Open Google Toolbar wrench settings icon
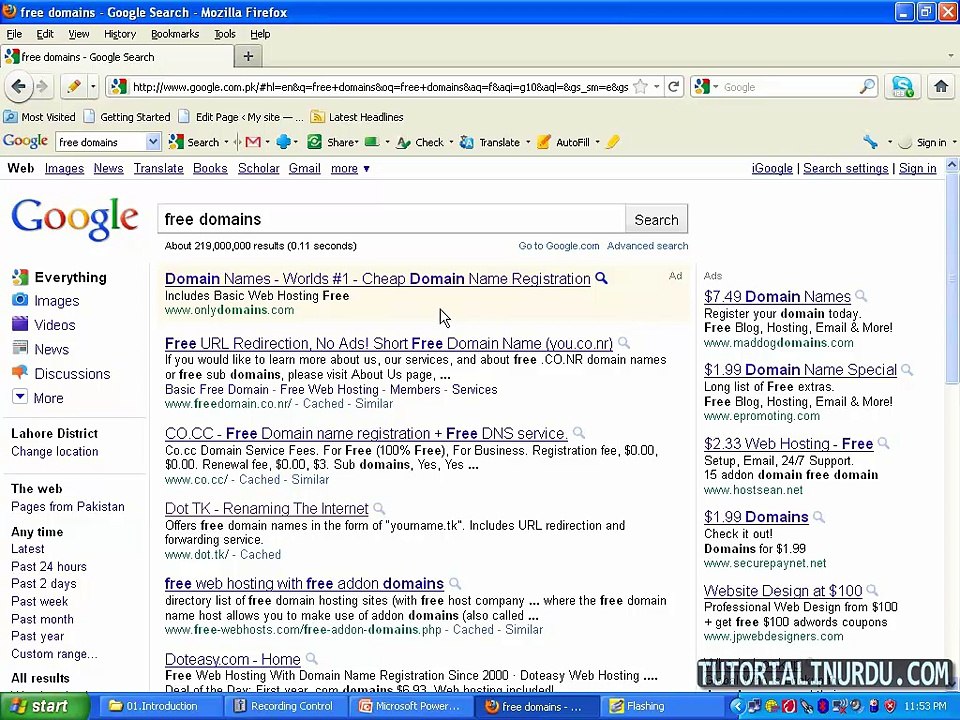 (871, 142)
